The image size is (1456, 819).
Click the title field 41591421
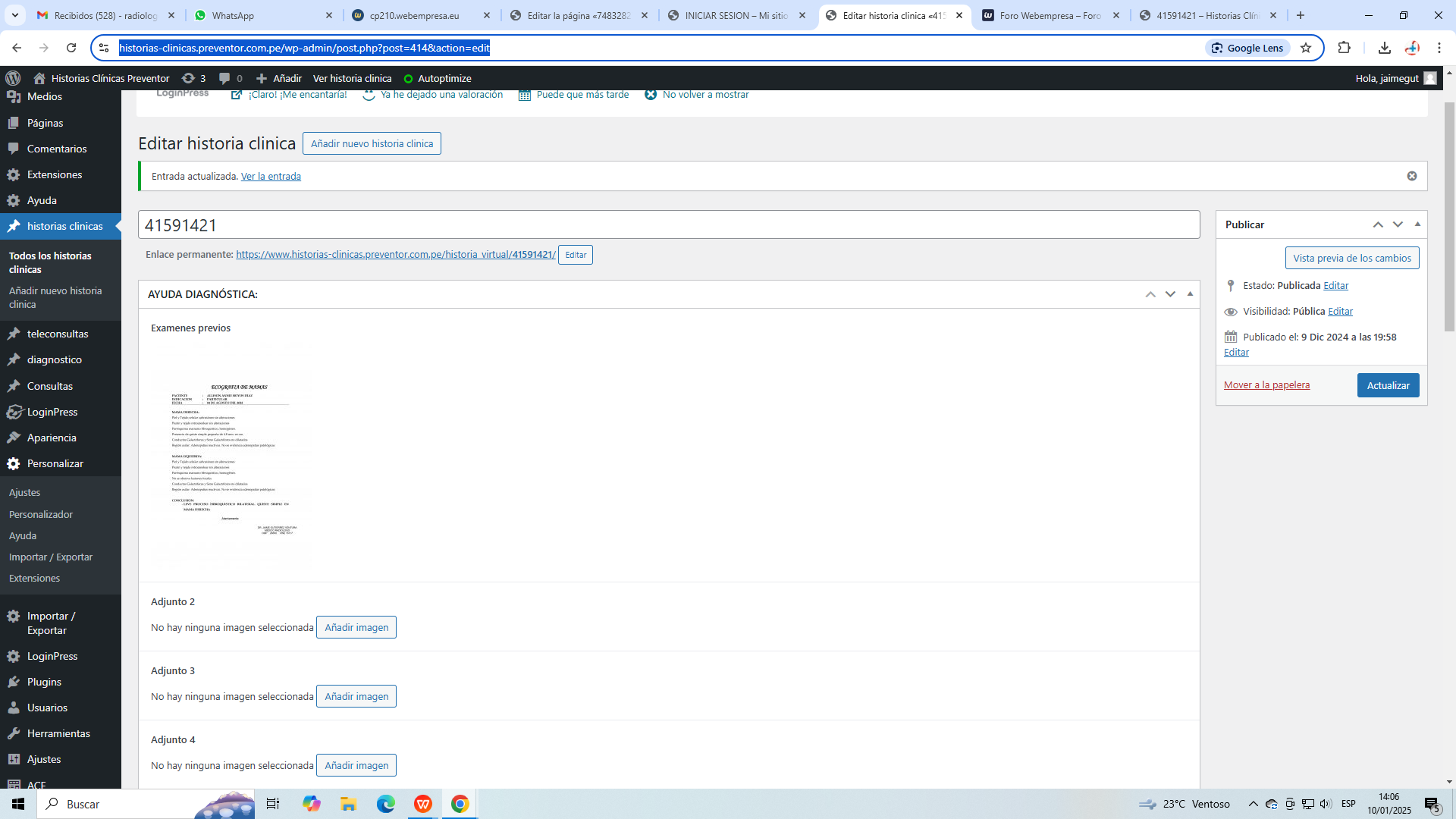669,224
